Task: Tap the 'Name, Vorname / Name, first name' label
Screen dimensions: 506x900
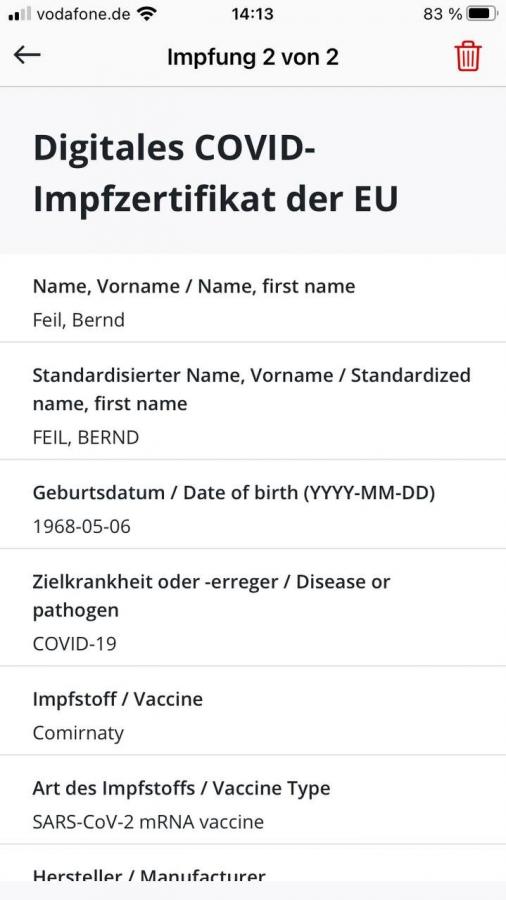Action: 194,286
